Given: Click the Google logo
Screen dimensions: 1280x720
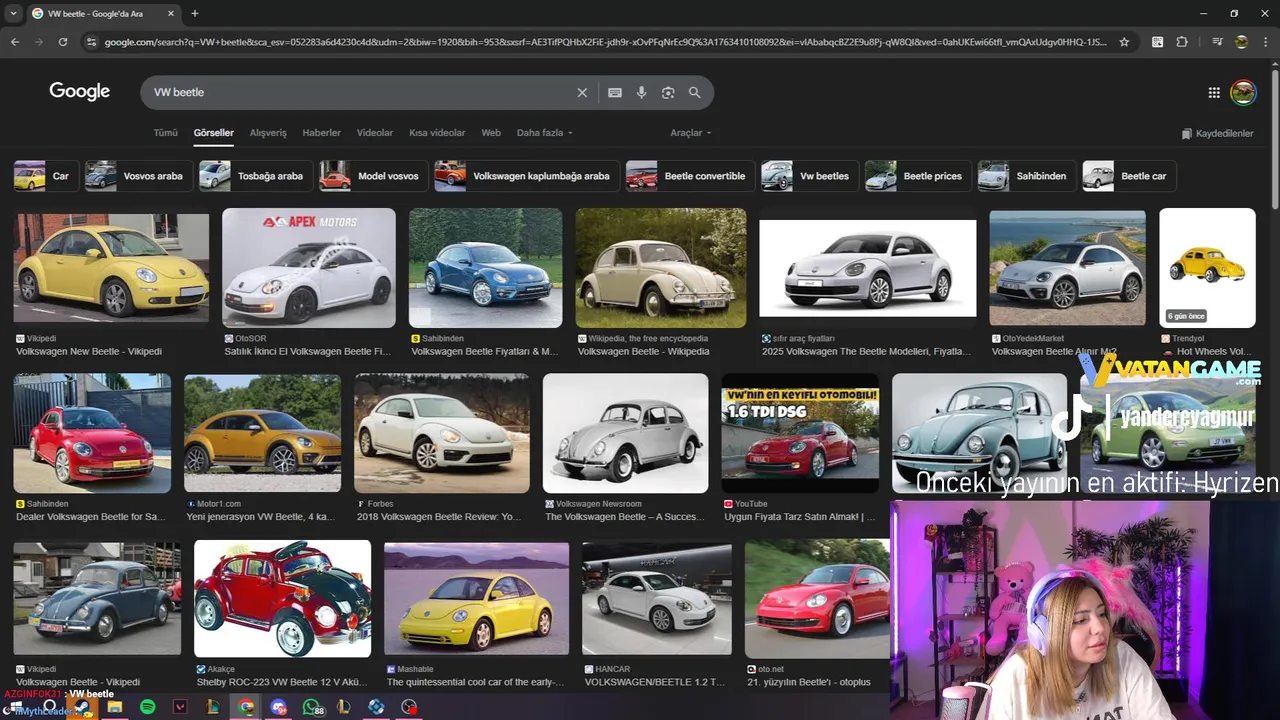Looking at the screenshot, I should (80, 92).
